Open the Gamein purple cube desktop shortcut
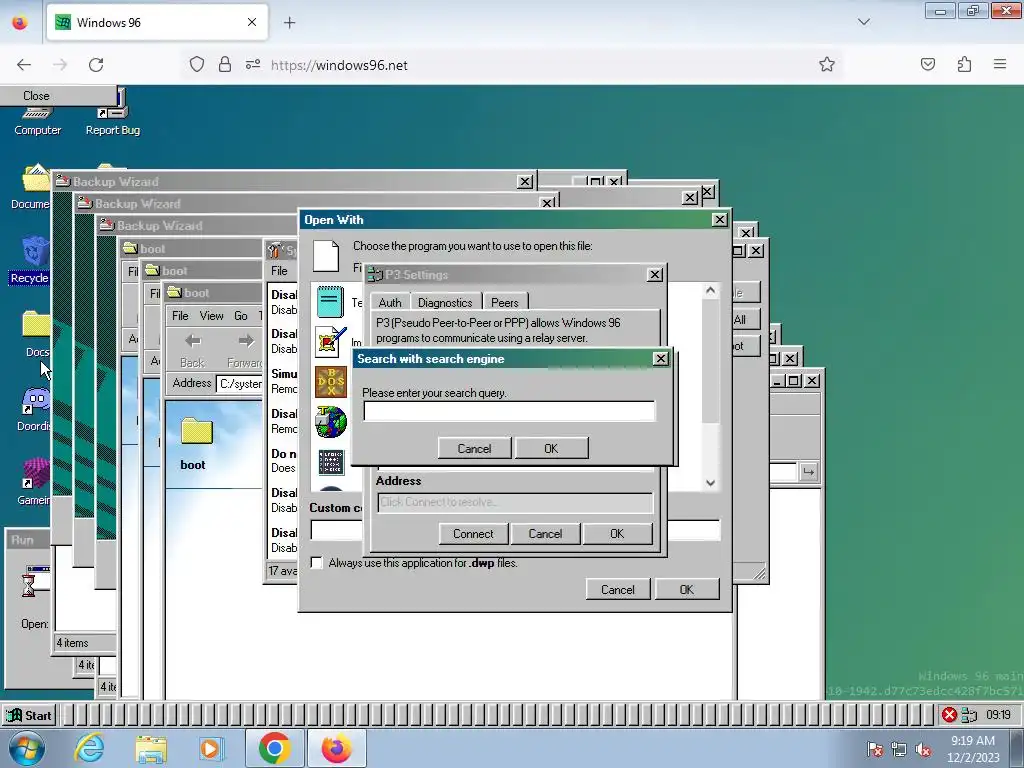 click(x=35, y=473)
